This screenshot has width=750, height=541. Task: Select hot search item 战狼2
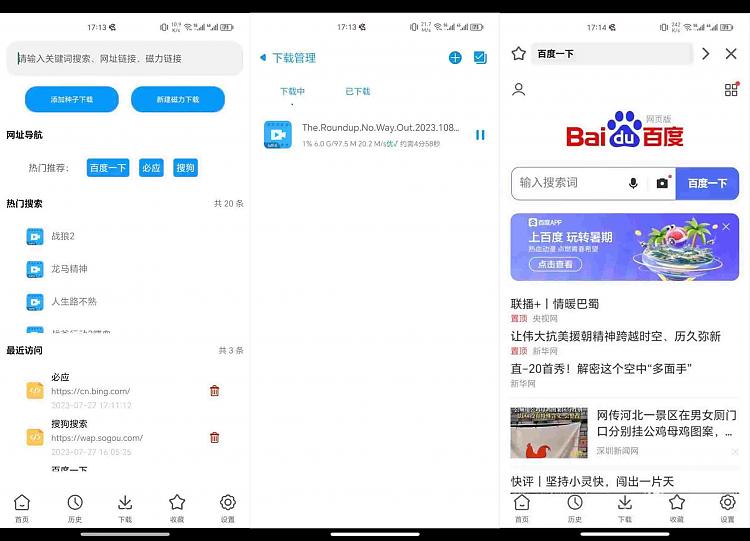point(63,236)
